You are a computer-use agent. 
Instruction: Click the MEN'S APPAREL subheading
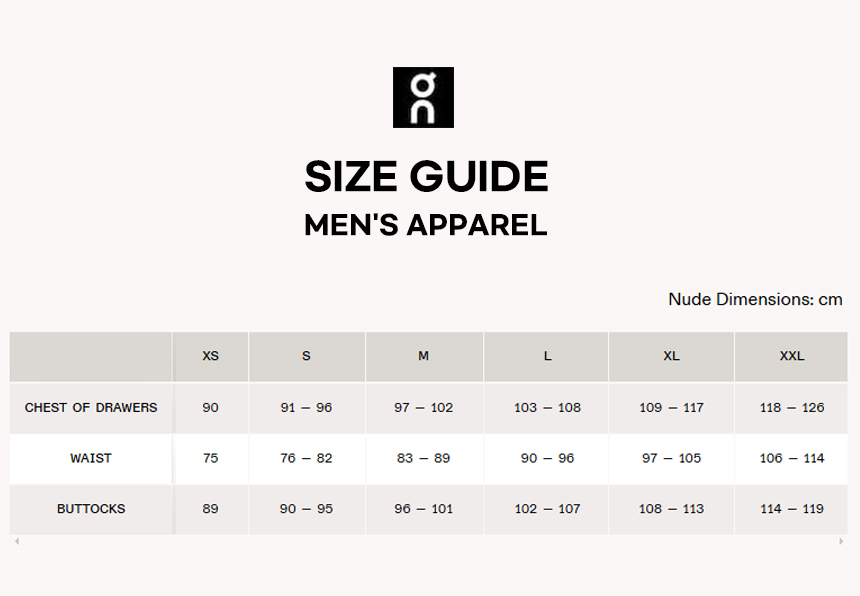click(426, 225)
